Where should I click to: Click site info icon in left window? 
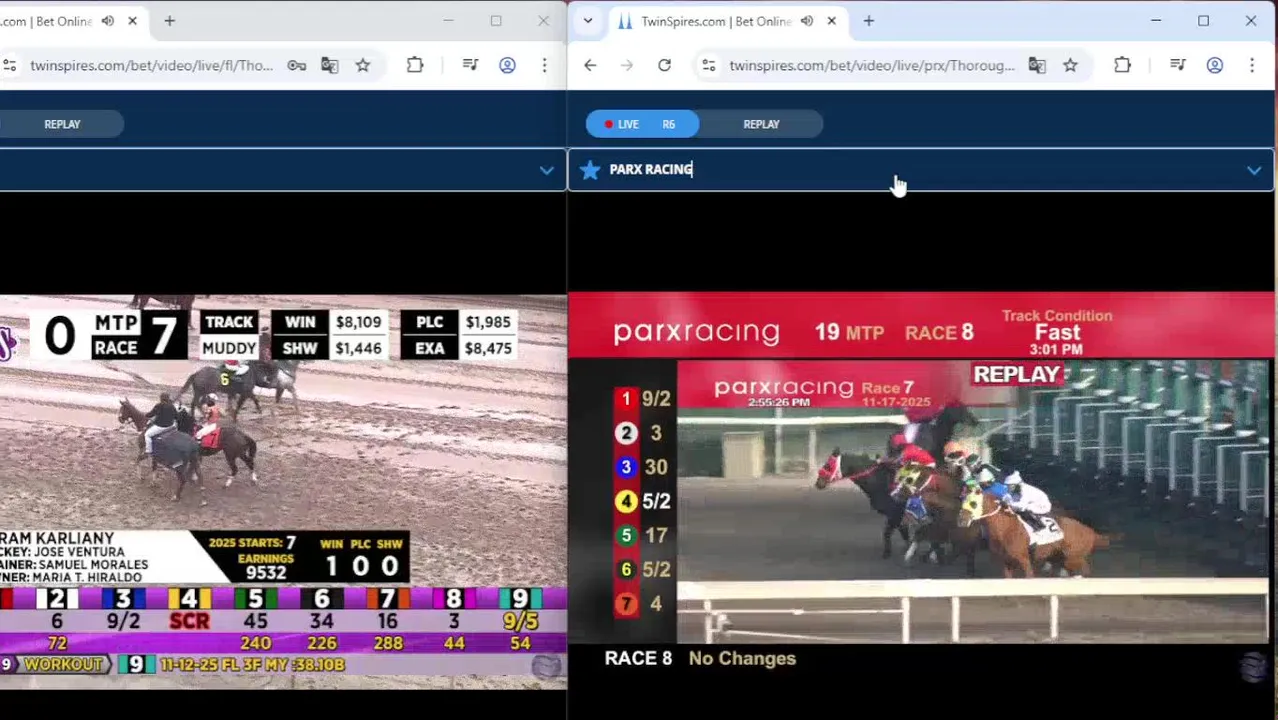coord(9,65)
